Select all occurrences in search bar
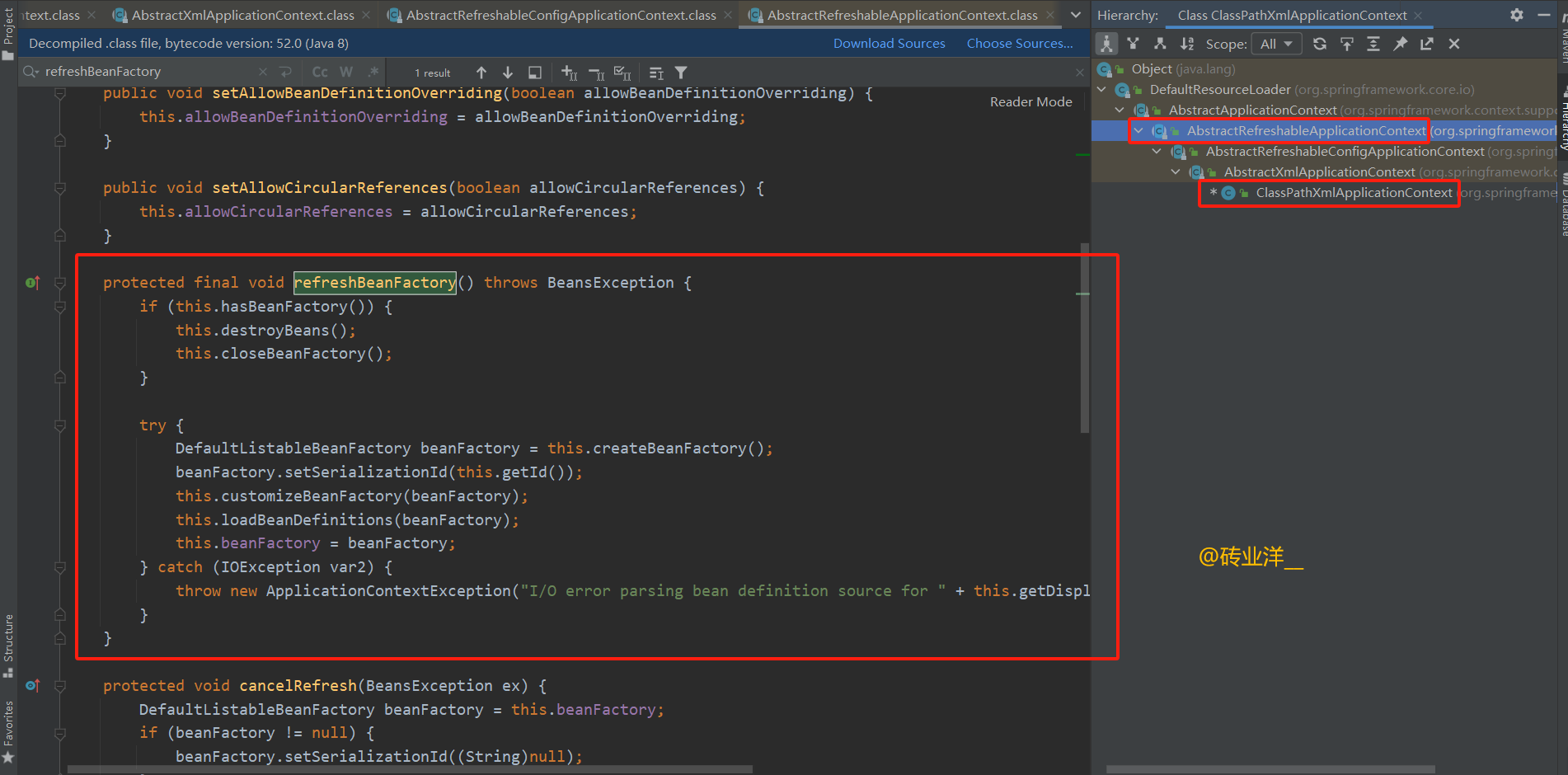 [622, 73]
